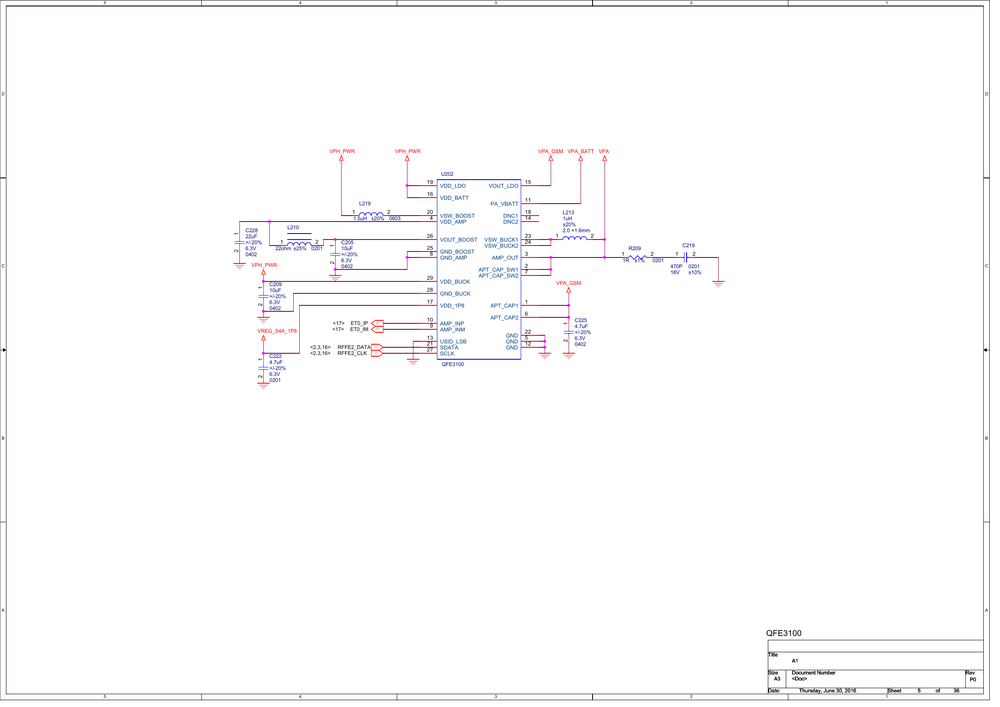Click the VPA_GSM arrow above C225

569,291
